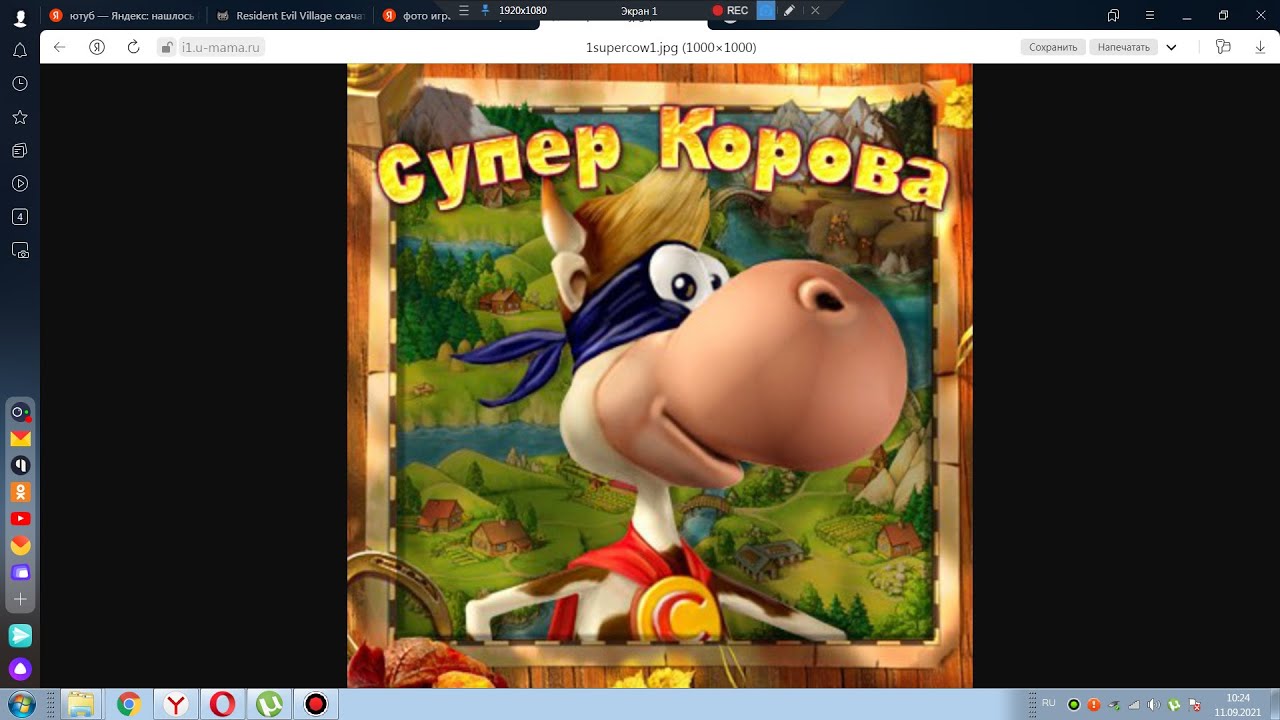Launch Google Chrome from taskbar

coord(128,704)
